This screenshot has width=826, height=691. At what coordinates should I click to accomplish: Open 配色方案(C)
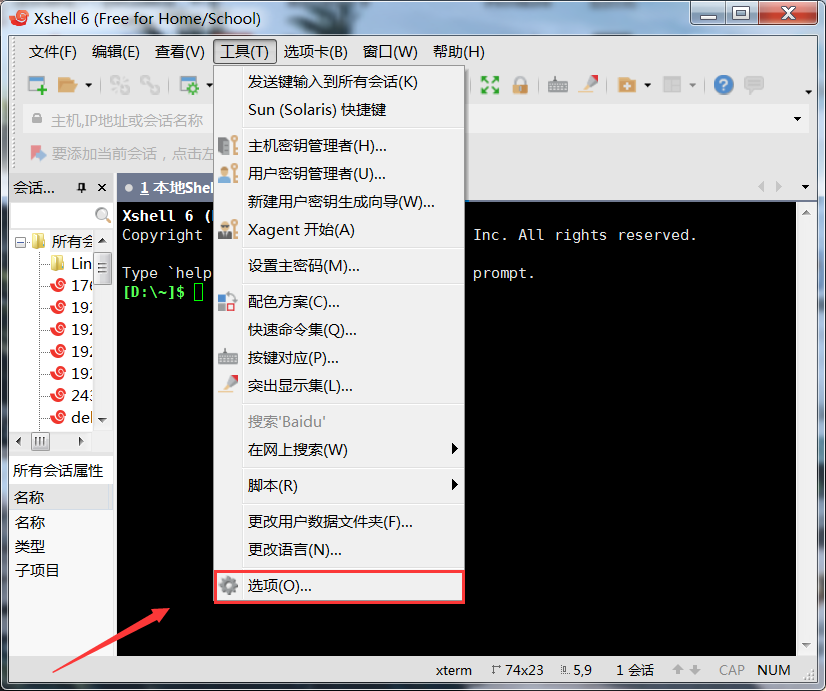tap(339, 302)
